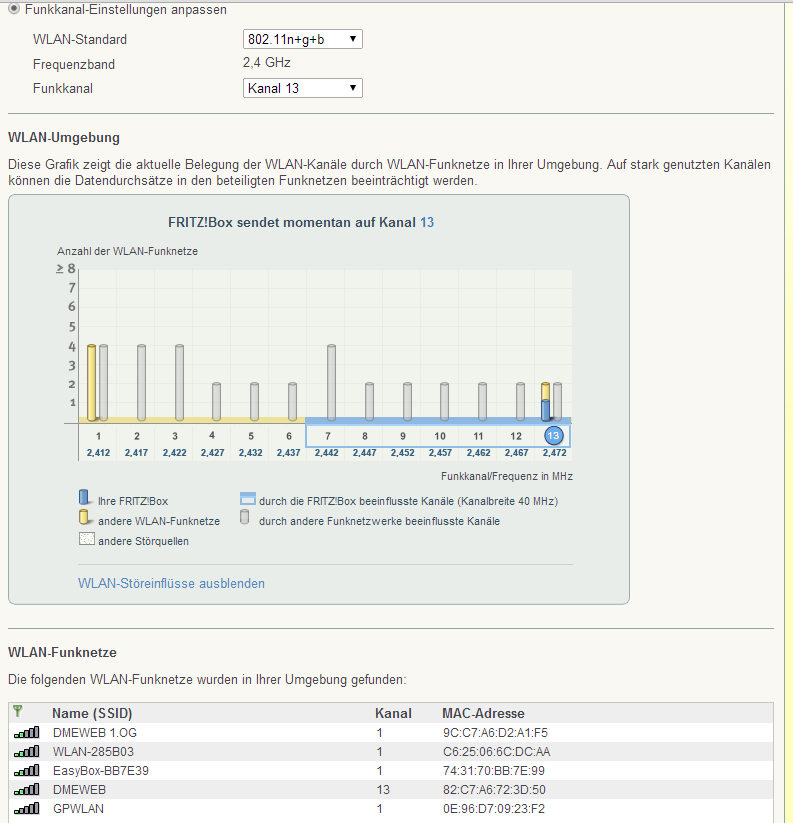Image resolution: width=793 pixels, height=823 pixels.
Task: Click the MAC-Adresse column header
Action: (x=482, y=714)
